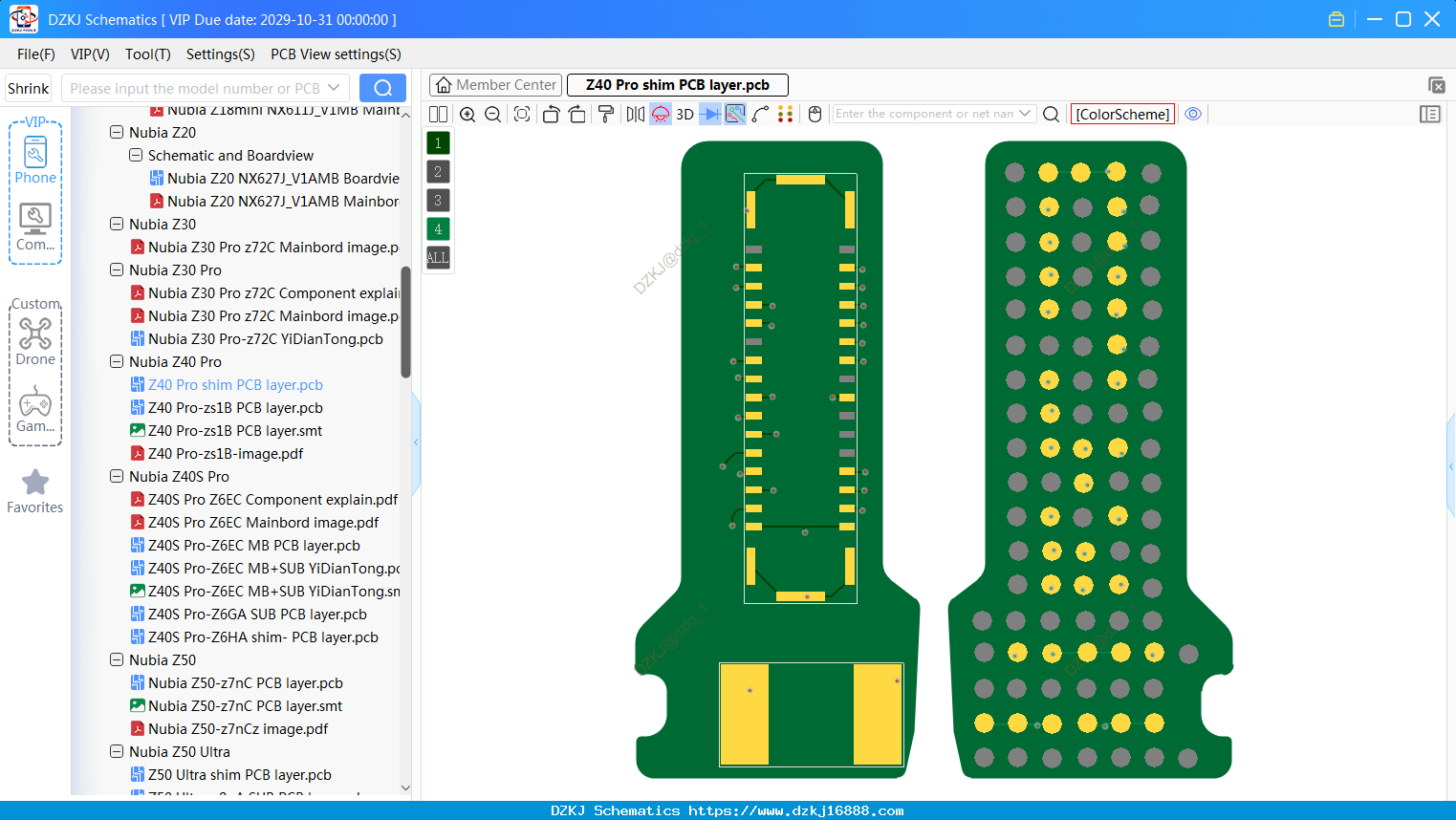This screenshot has width=1456, height=820.
Task: Open the Game category in sidebar
Action: tap(35, 409)
